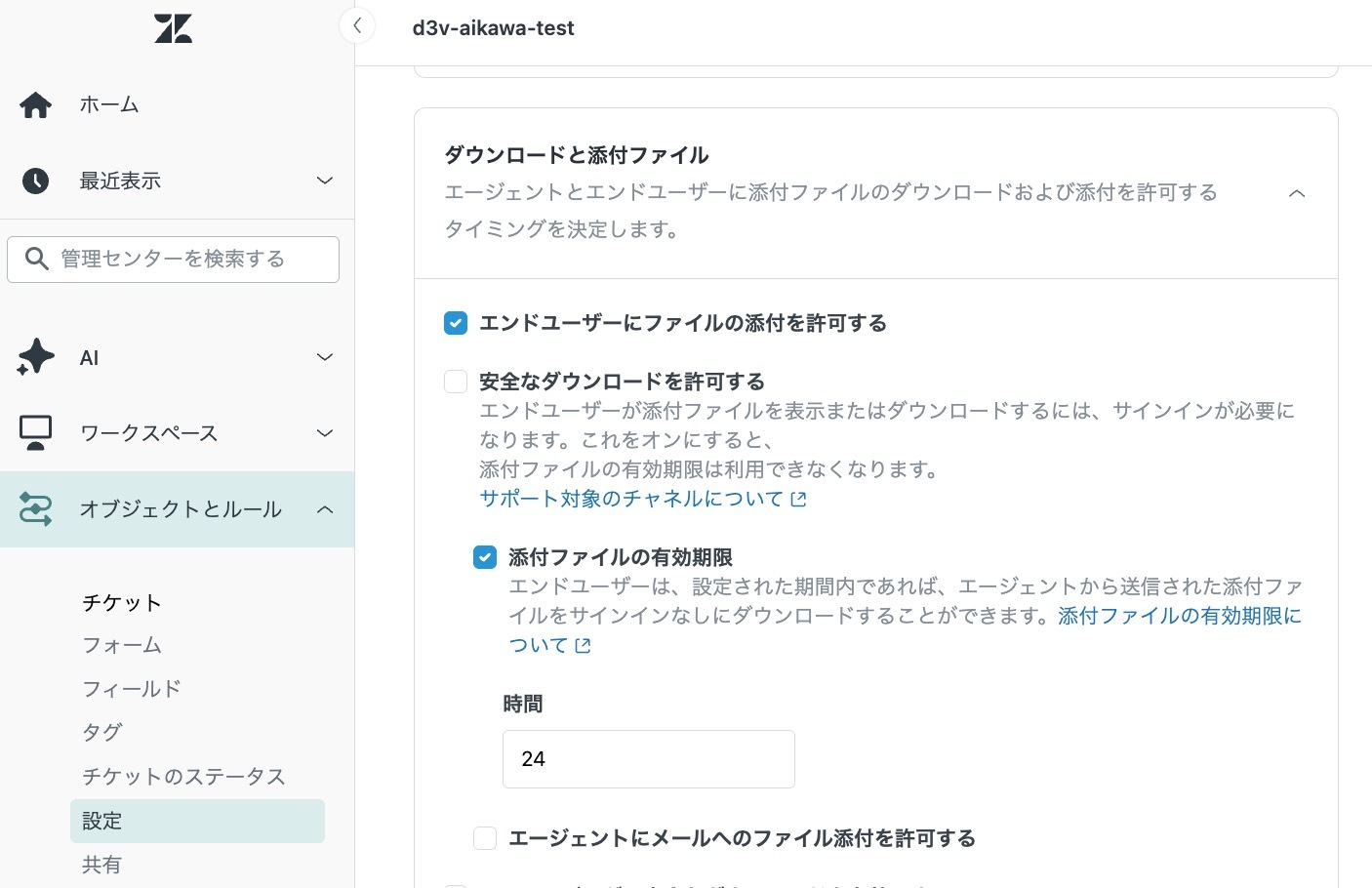Click the Zendesk logo icon
The width and height of the screenshot is (1372, 888).
pos(173,28)
